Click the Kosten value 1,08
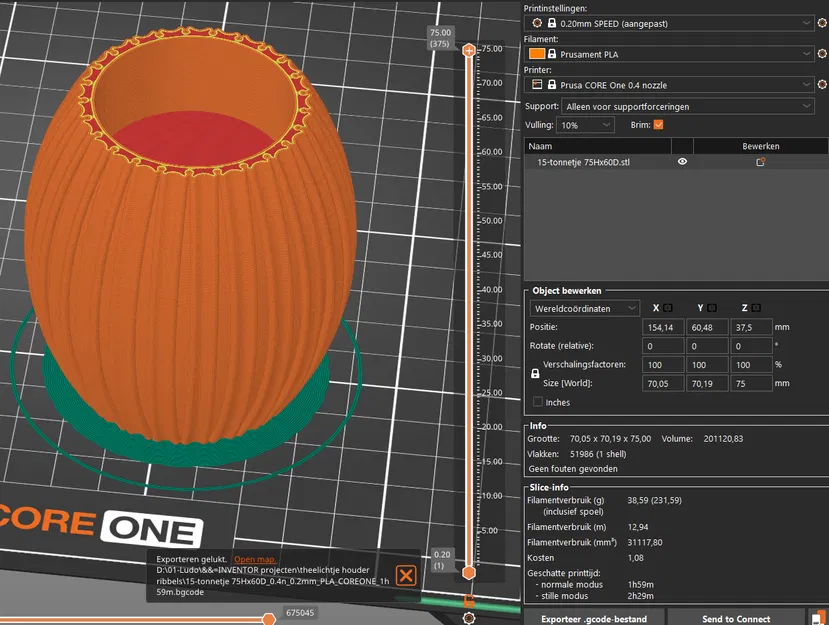 click(x=635, y=558)
